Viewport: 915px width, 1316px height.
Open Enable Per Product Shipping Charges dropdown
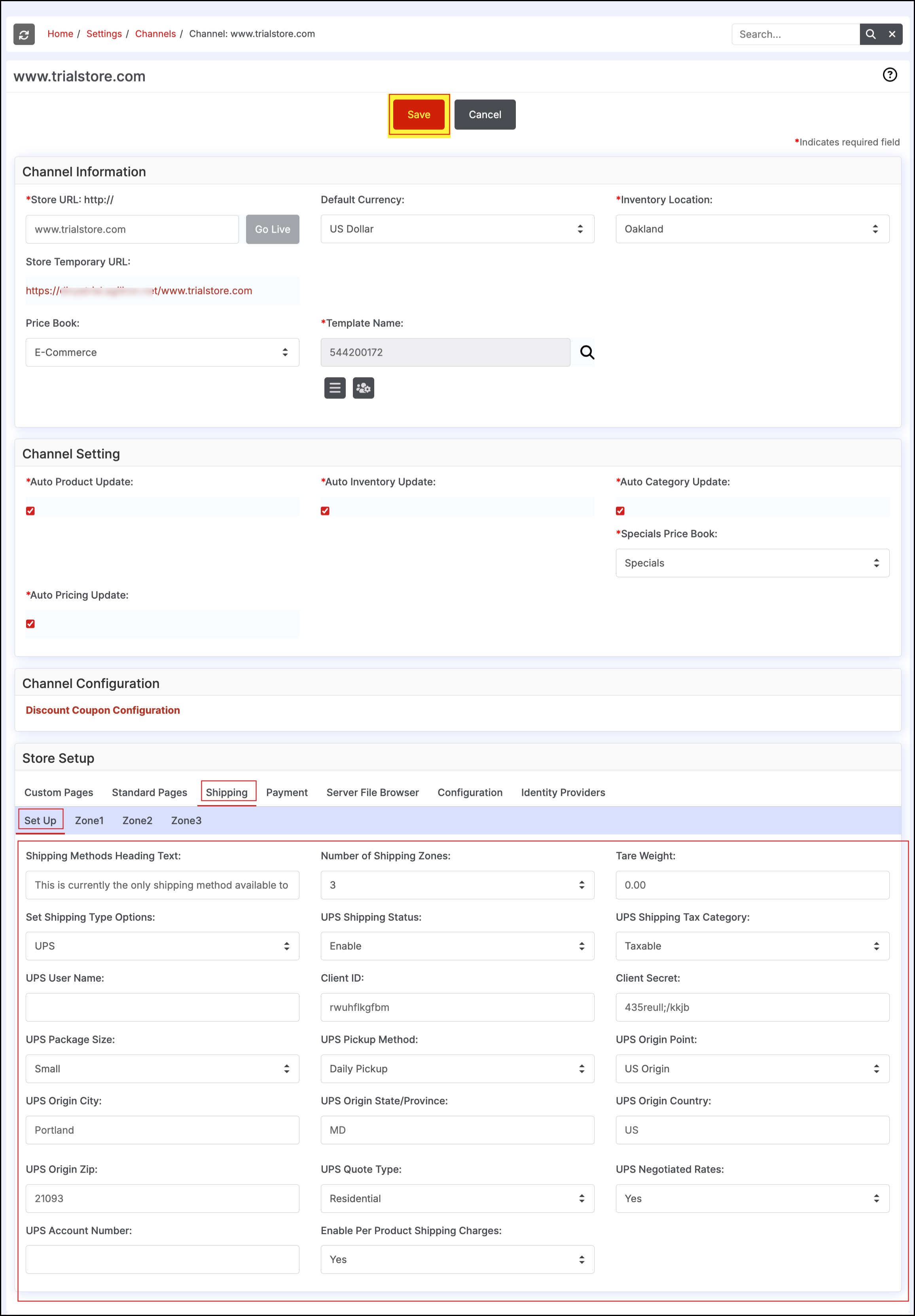point(457,1259)
